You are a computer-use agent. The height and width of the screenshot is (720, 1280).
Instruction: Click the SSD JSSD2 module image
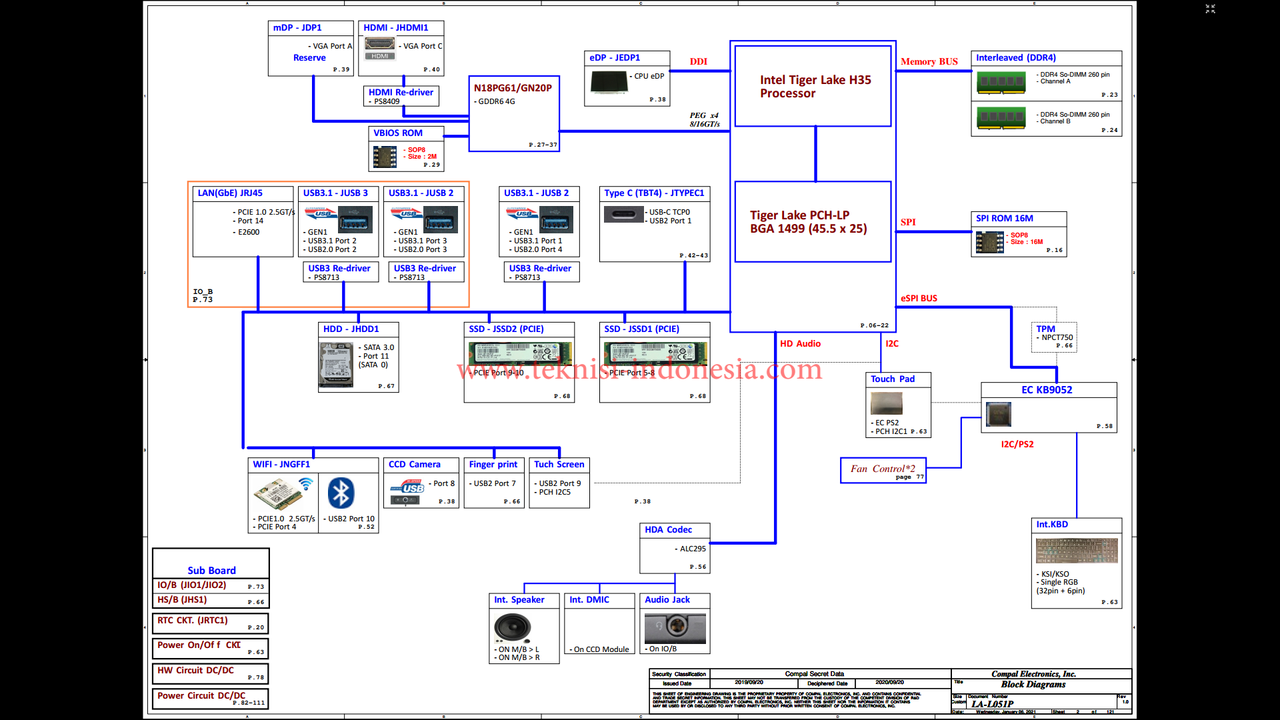pos(518,355)
